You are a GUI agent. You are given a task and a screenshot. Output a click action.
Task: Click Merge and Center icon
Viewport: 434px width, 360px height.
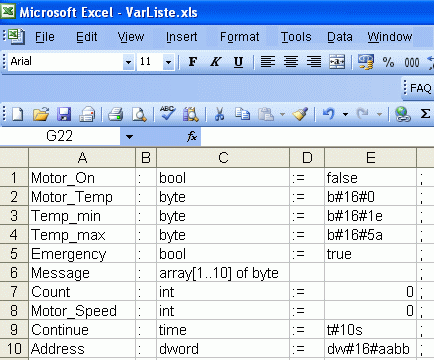[x=337, y=62]
